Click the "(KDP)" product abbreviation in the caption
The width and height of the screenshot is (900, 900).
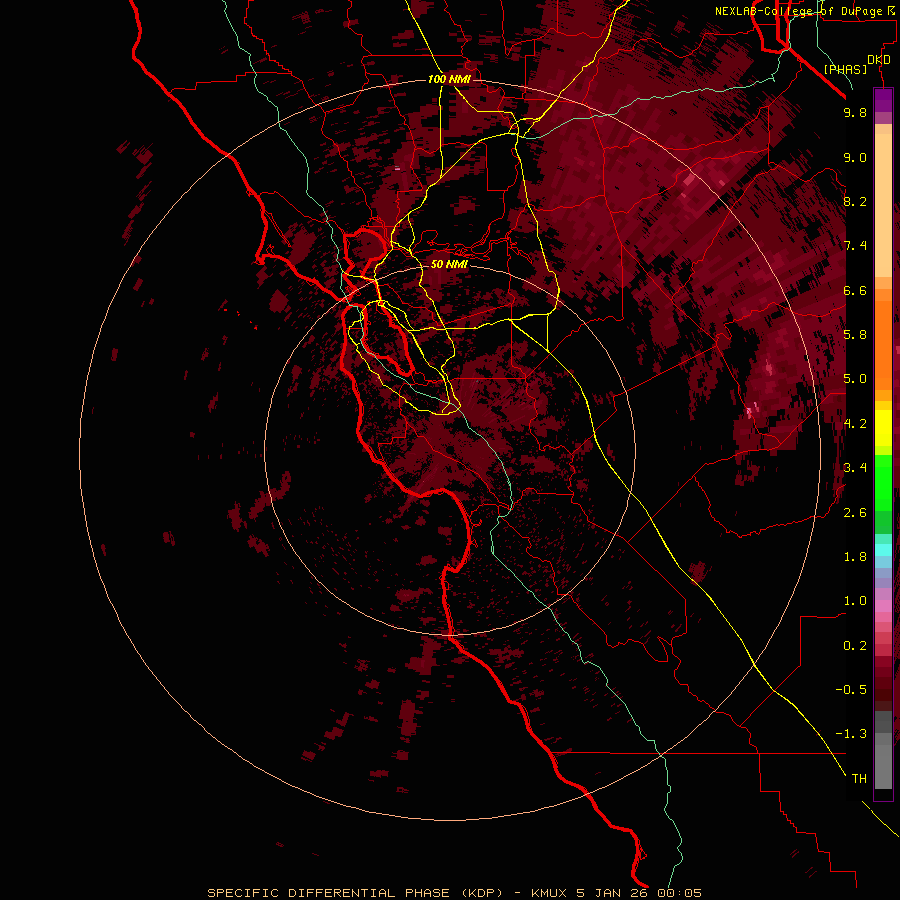[x=482, y=893]
